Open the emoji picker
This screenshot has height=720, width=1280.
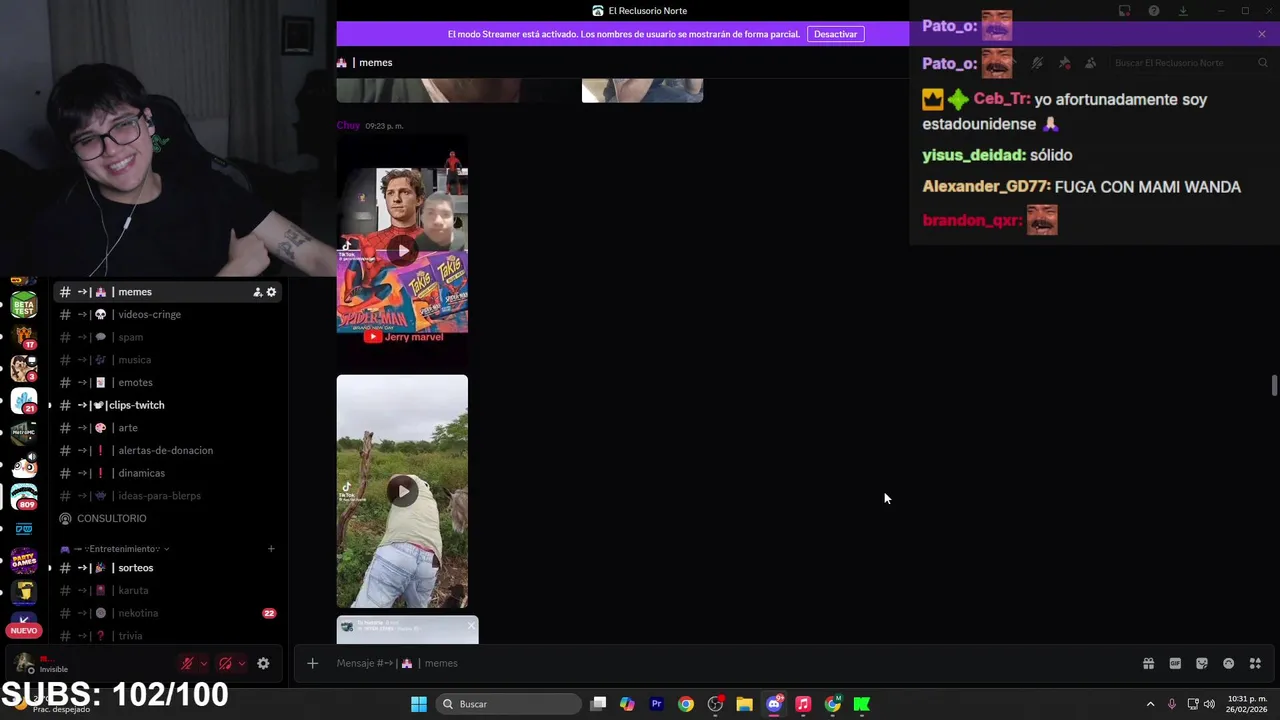point(1228,663)
